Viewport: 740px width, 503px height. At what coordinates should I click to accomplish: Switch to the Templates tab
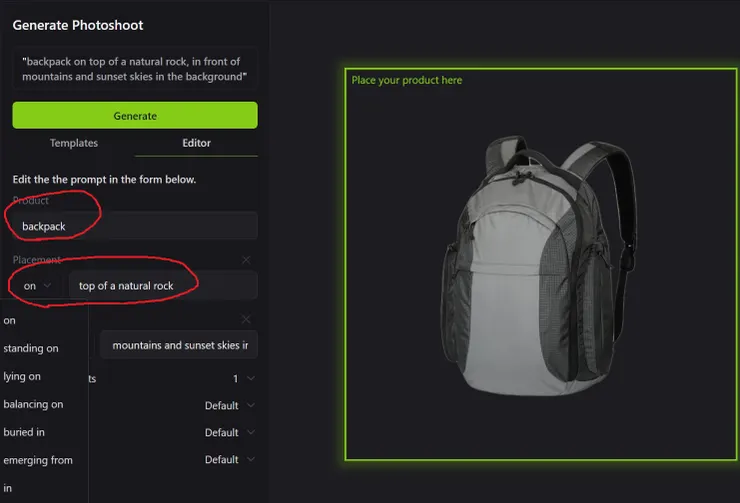coord(74,143)
